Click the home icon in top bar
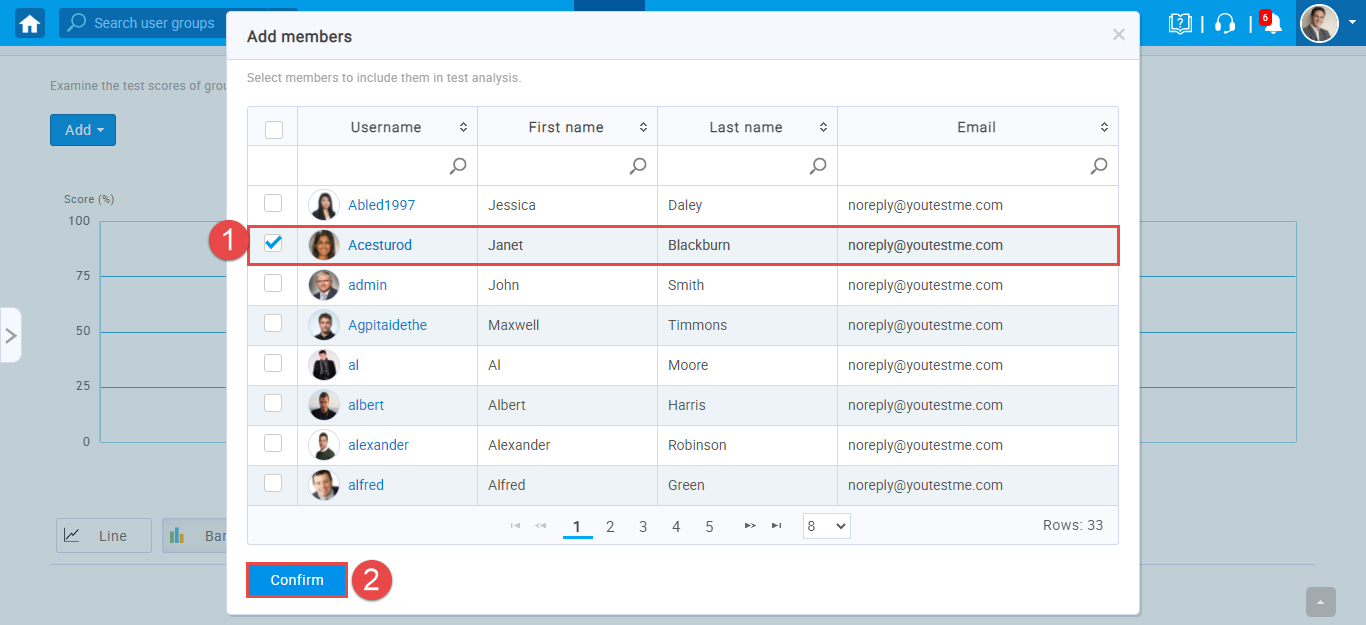This screenshot has width=1366, height=625. 30,23
